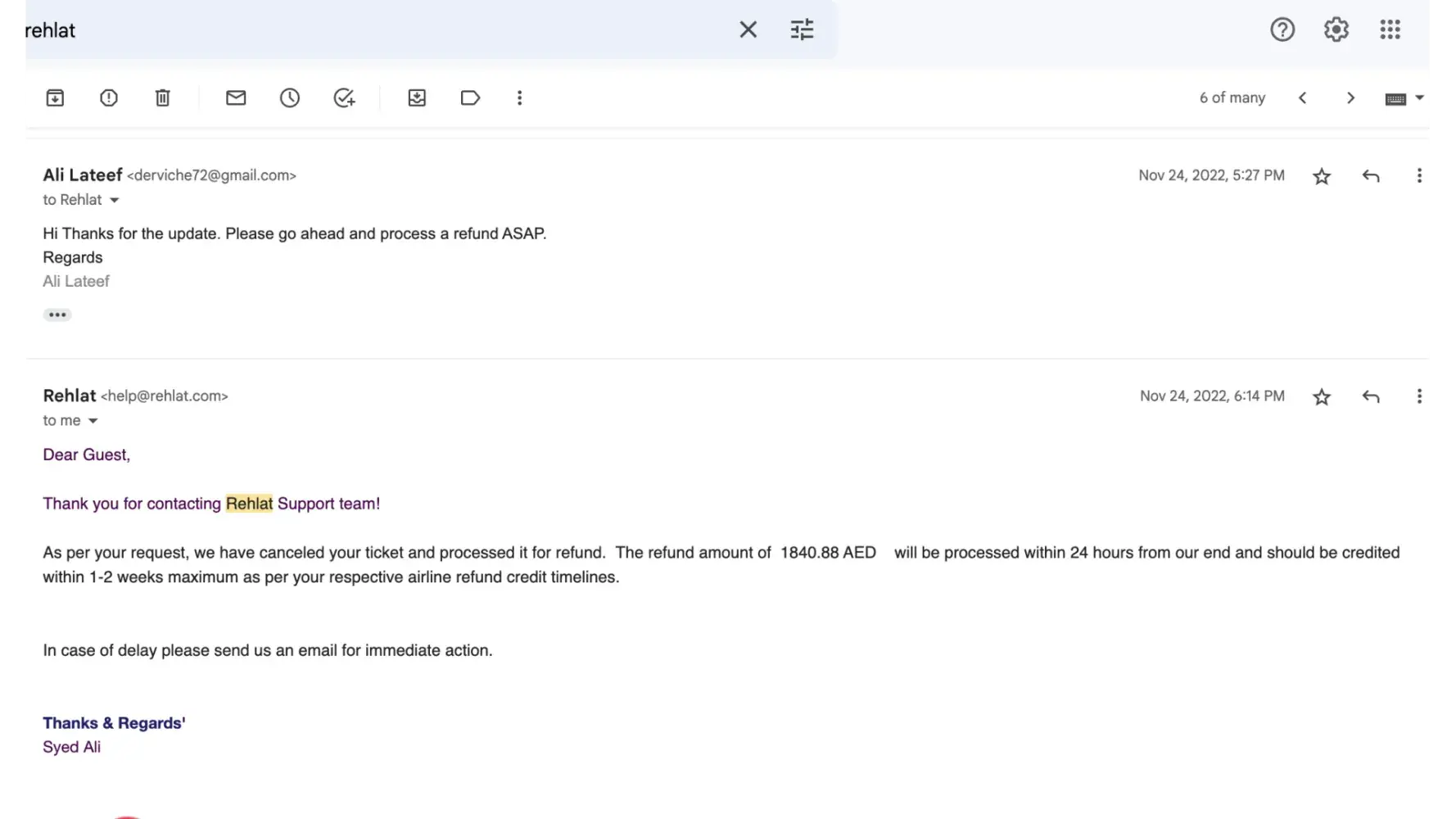Show trimmed content in Ali's email
The height and width of the screenshot is (819, 1456).
tap(57, 314)
